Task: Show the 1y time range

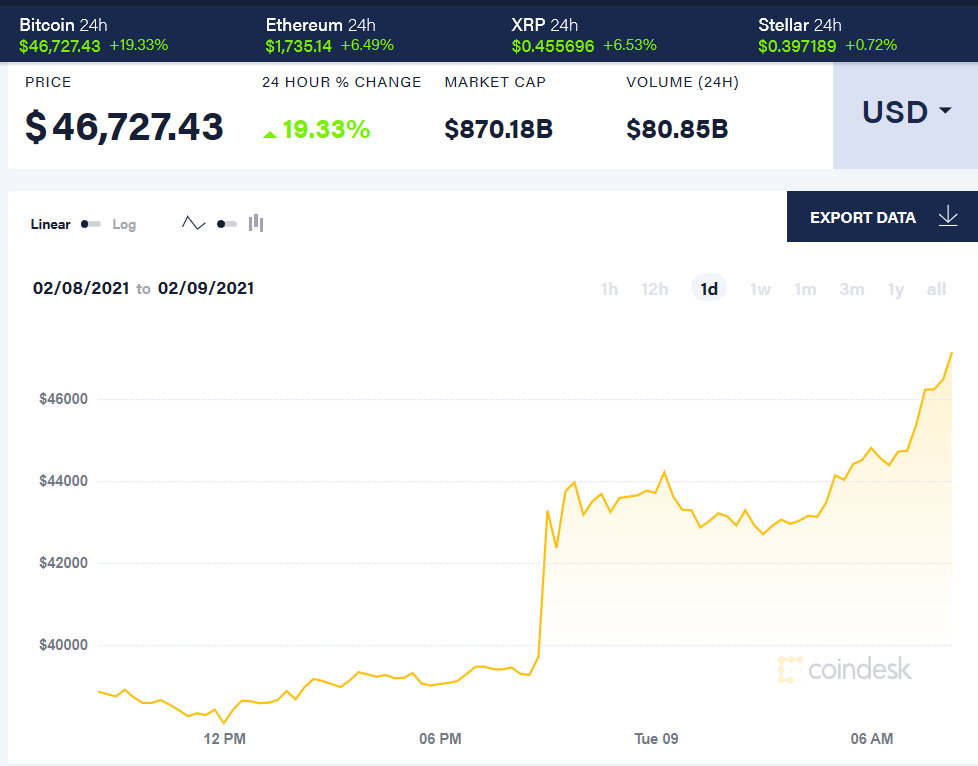Action: (x=895, y=289)
